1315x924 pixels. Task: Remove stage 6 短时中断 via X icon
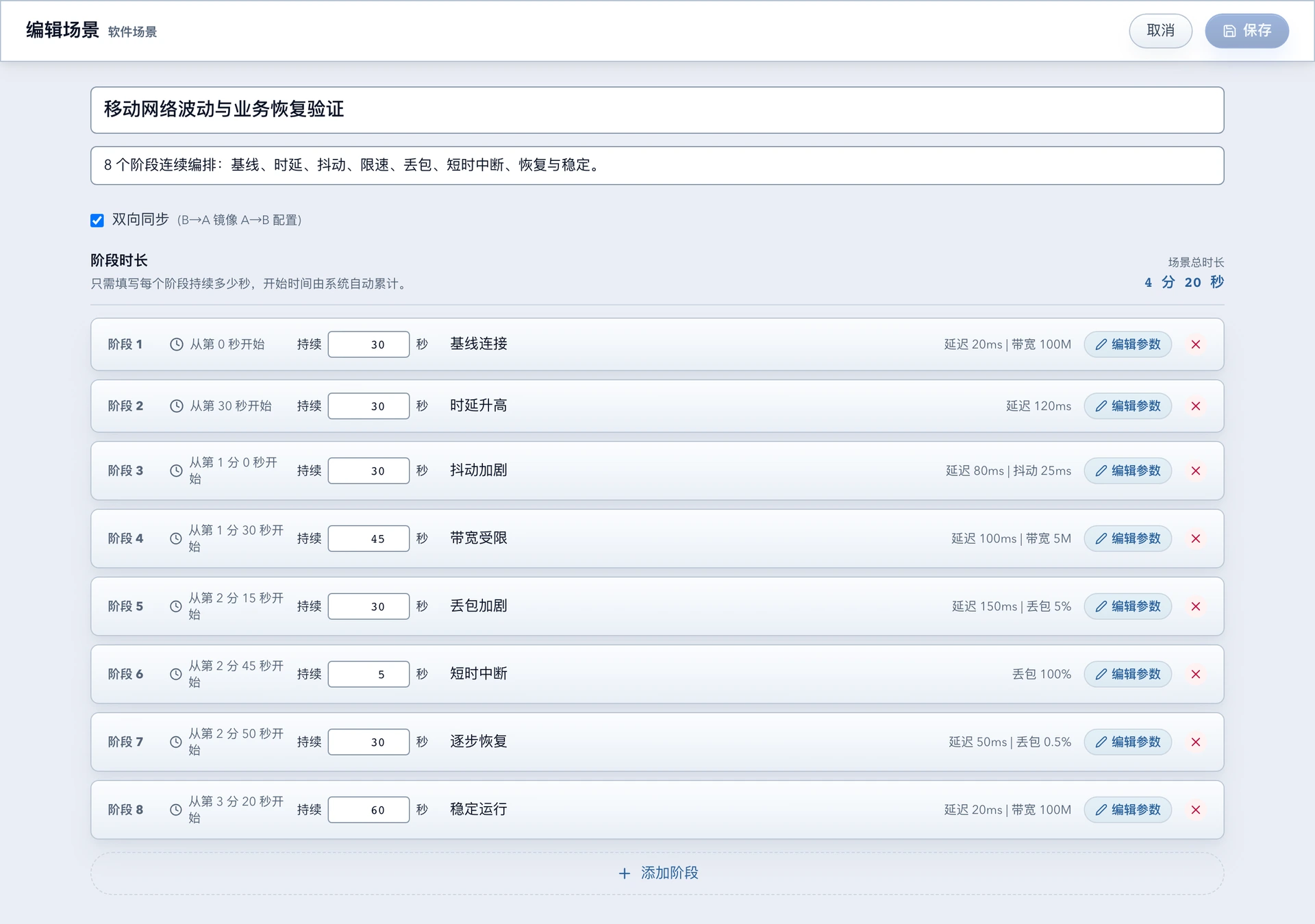click(x=1196, y=674)
